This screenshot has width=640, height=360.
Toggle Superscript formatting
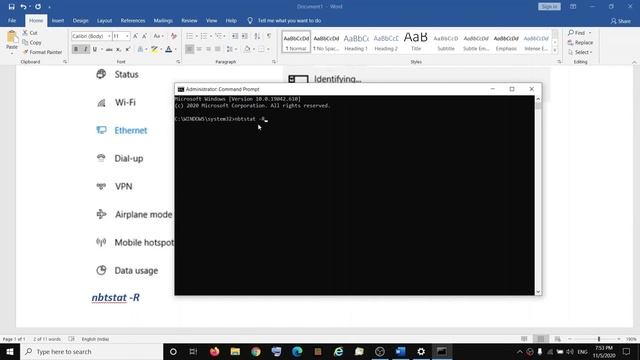coord(128,49)
